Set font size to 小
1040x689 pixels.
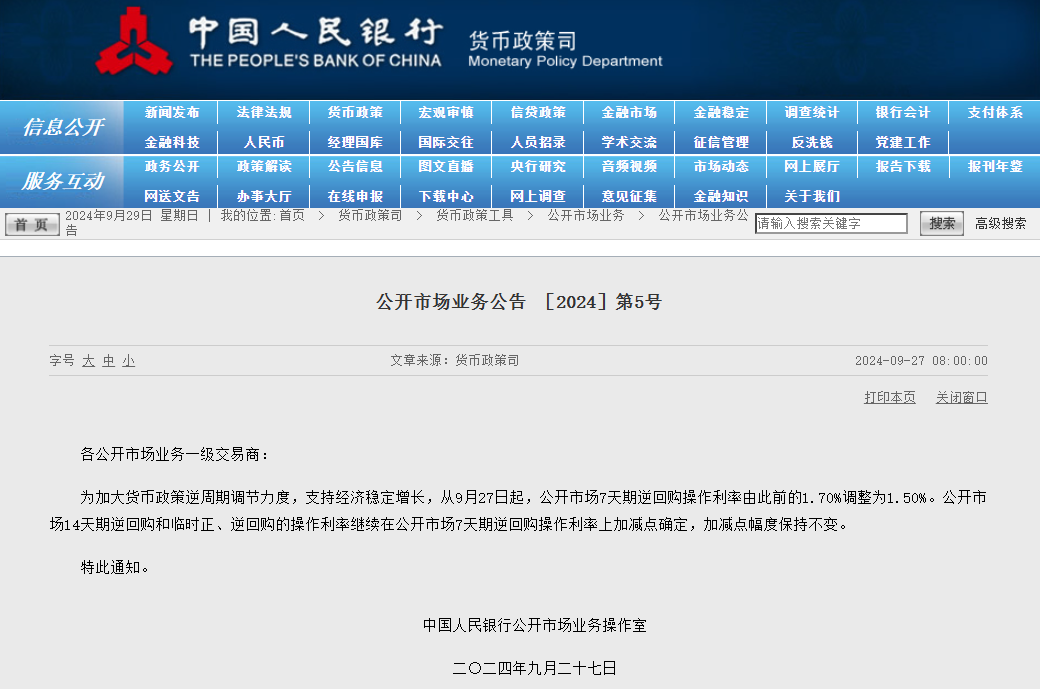pos(128,361)
